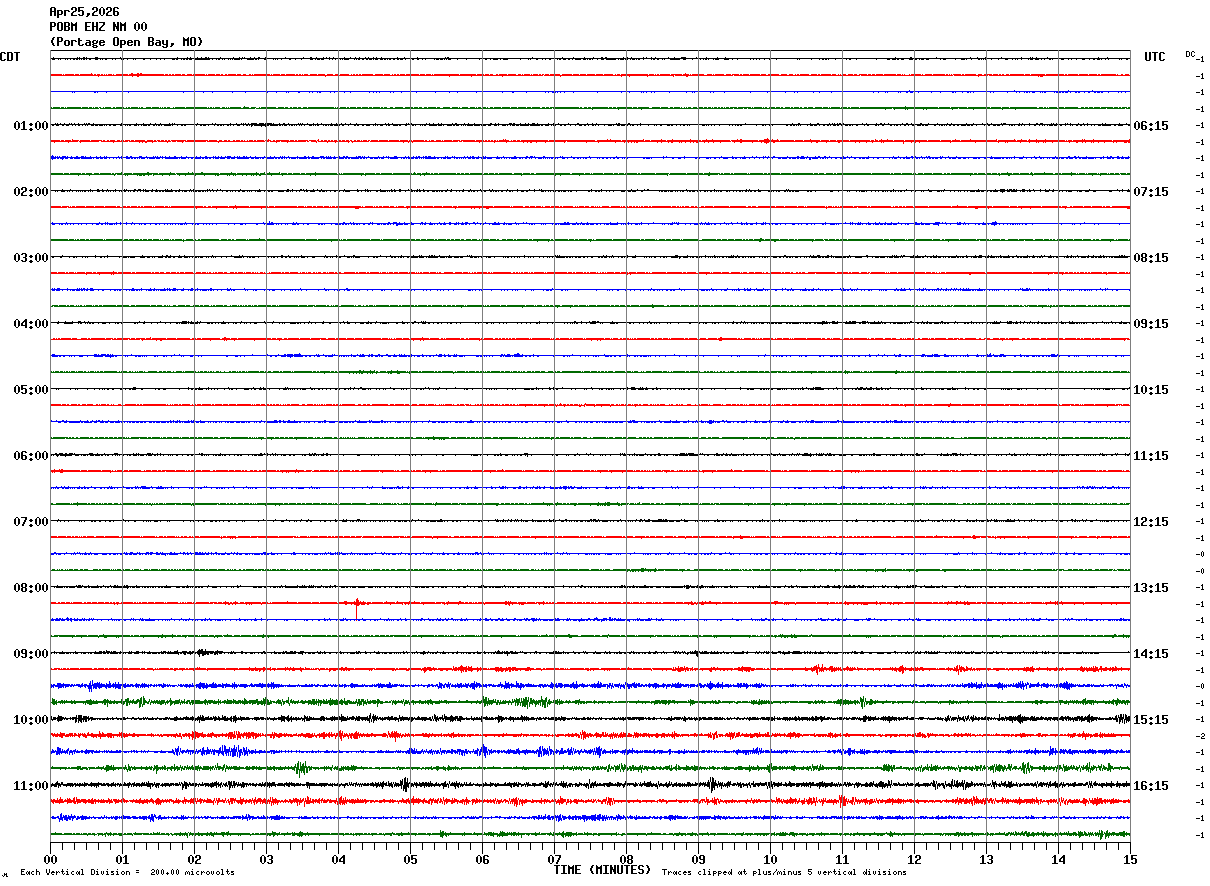Click the 16:15 UTC time label
This screenshot has width=1210, height=886.
pyautogui.click(x=1151, y=786)
